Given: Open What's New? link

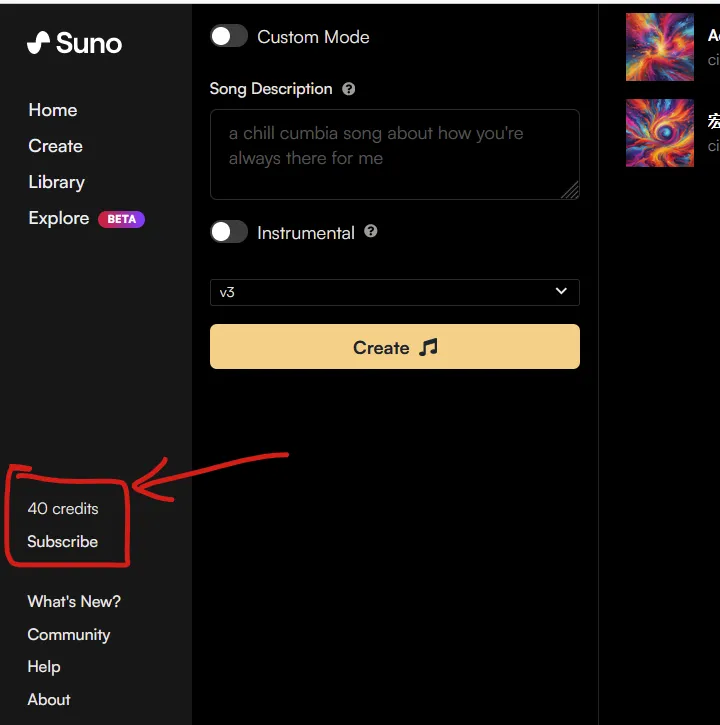Looking at the screenshot, I should tap(74, 602).
